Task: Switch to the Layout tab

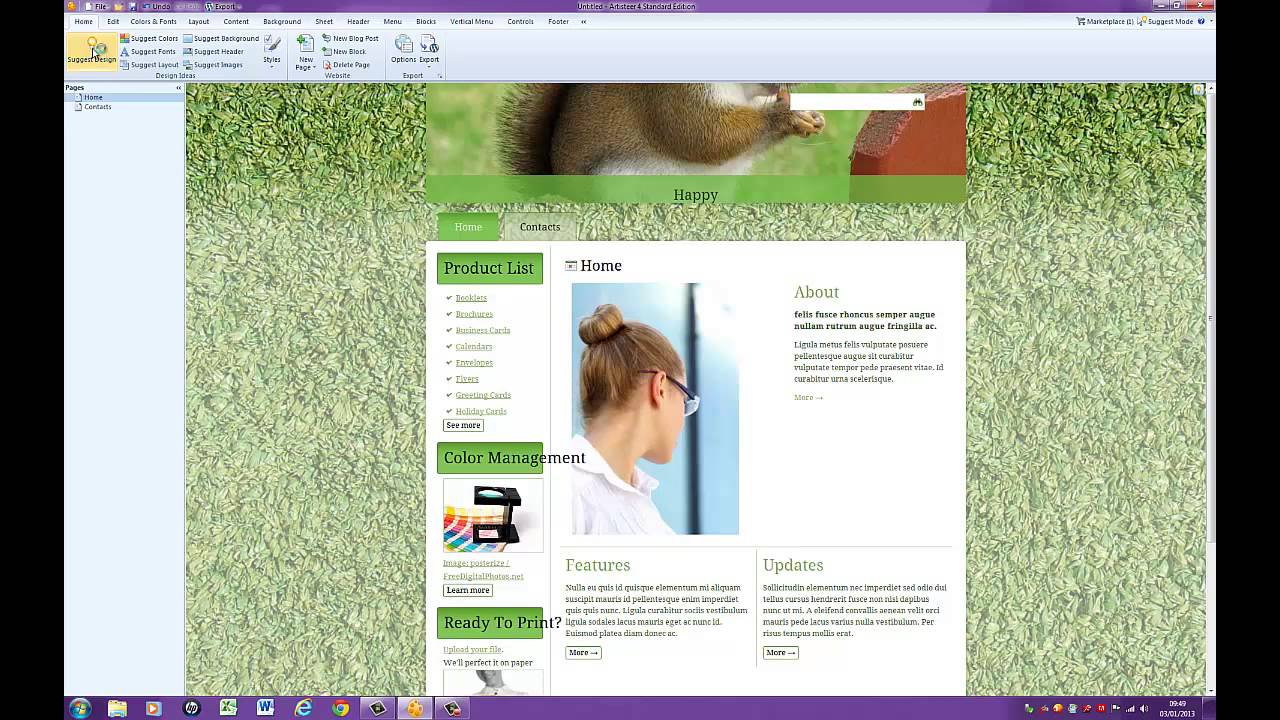Action: (x=199, y=21)
